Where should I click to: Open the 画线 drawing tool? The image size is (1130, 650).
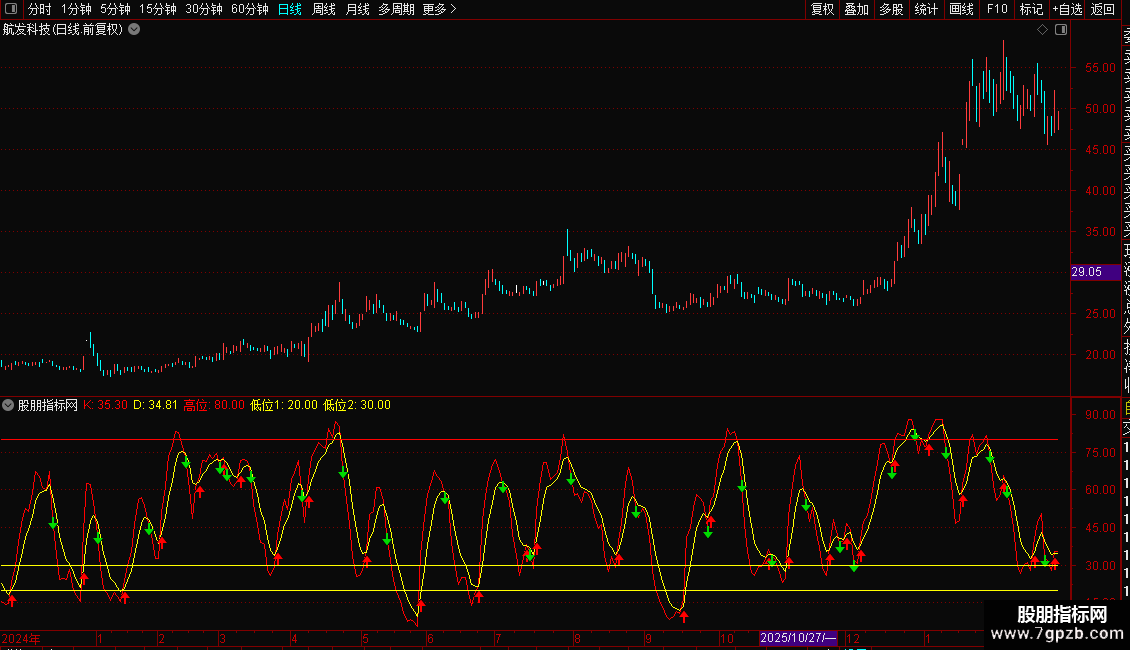point(961,10)
